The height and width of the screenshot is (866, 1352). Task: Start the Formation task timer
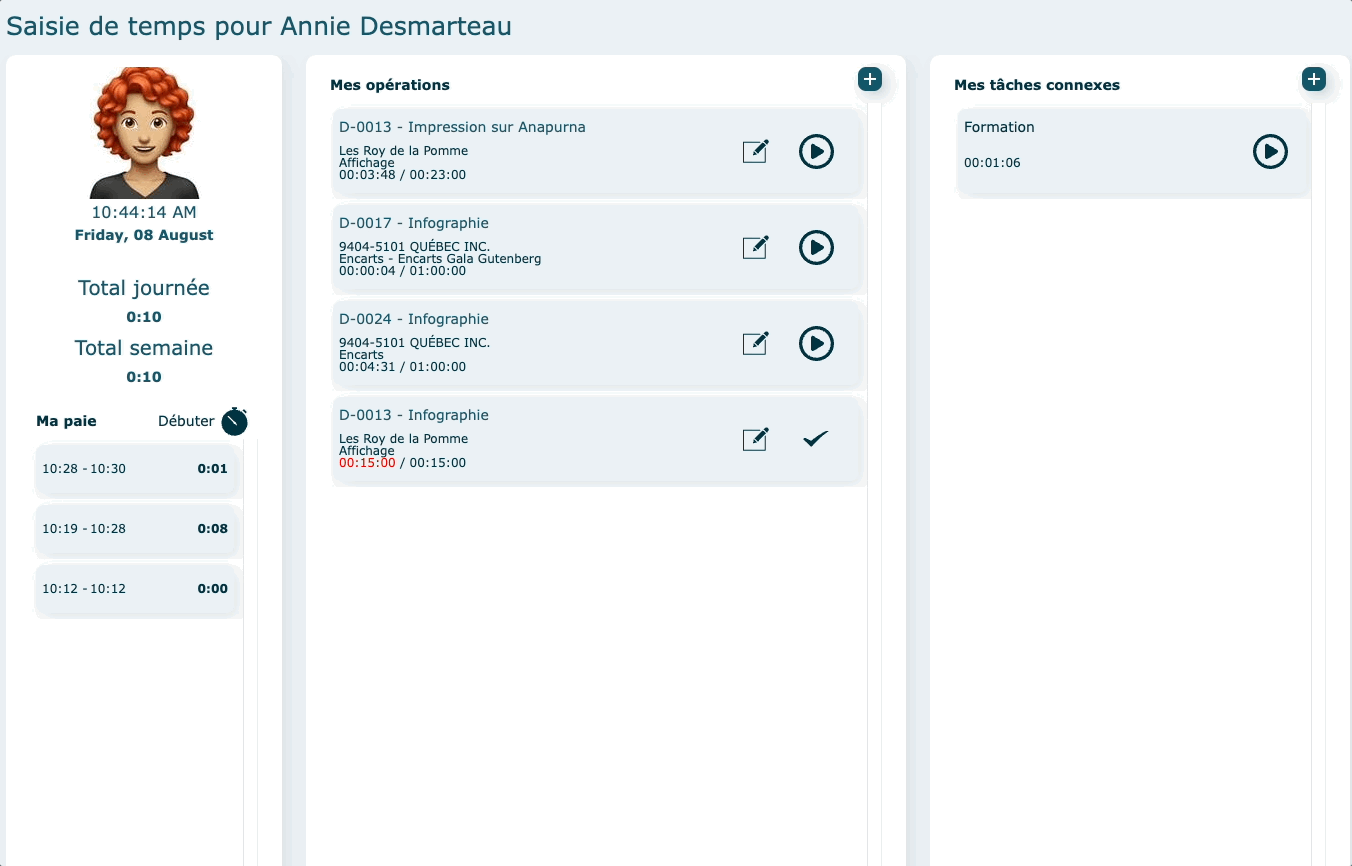[1270, 152]
